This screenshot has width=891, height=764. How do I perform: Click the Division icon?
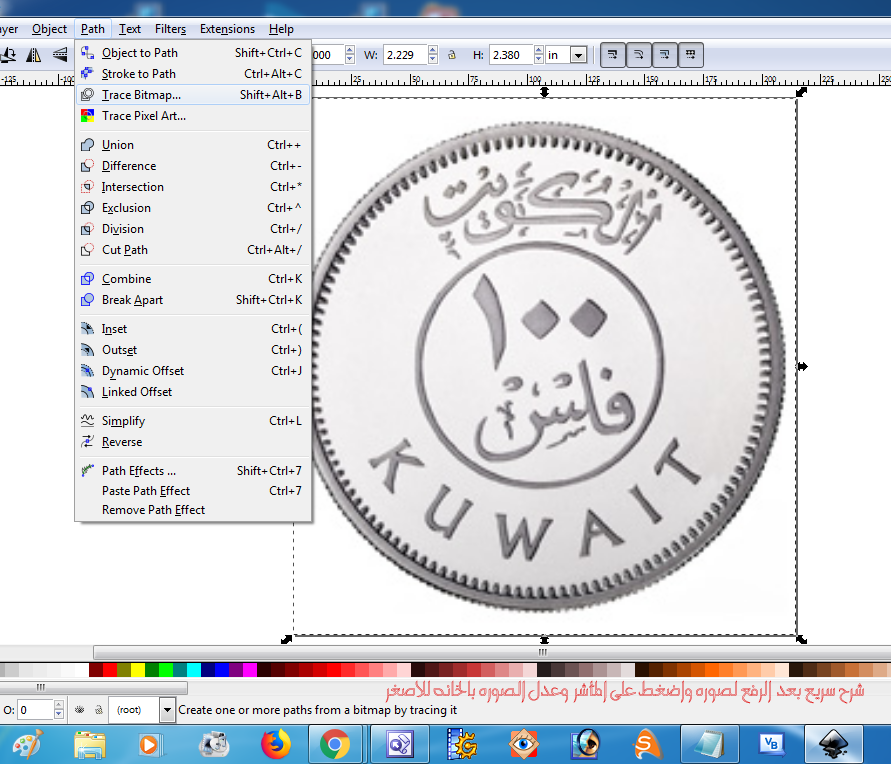[x=88, y=229]
